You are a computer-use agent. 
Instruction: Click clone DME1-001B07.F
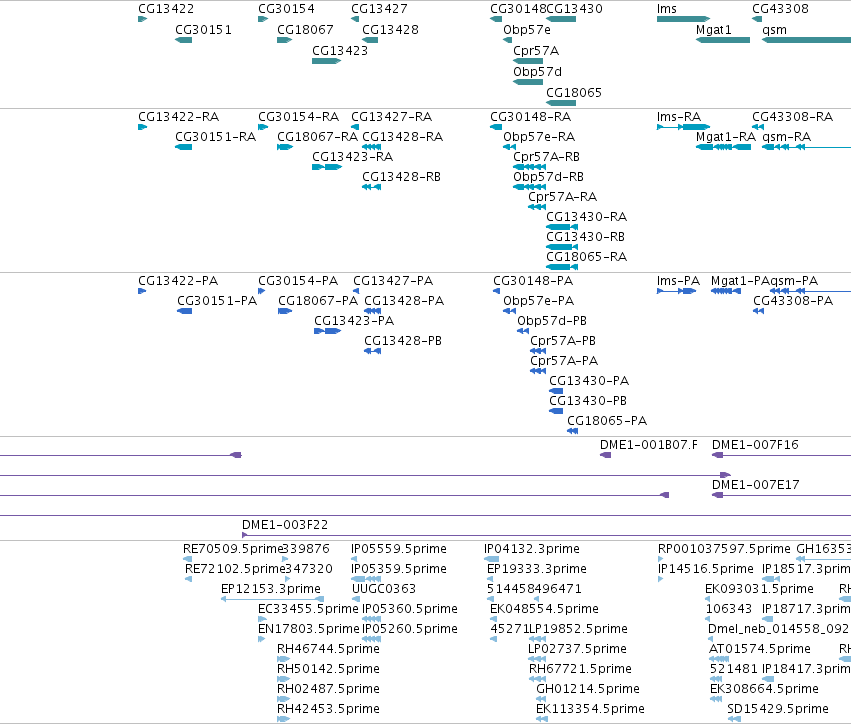pyautogui.click(x=605, y=455)
